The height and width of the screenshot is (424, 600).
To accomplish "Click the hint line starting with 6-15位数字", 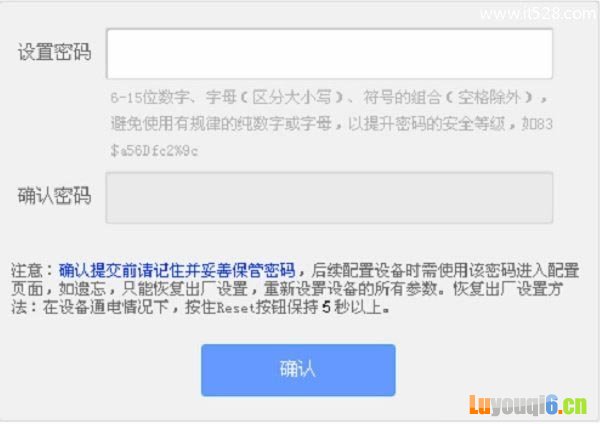I will (x=329, y=98).
